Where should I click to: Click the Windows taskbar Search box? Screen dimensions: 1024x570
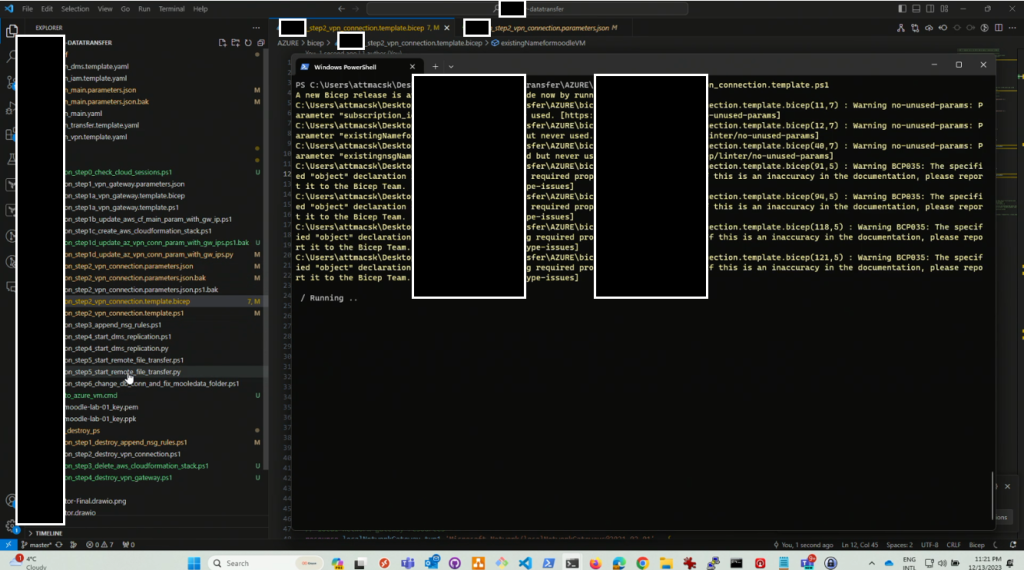237,563
